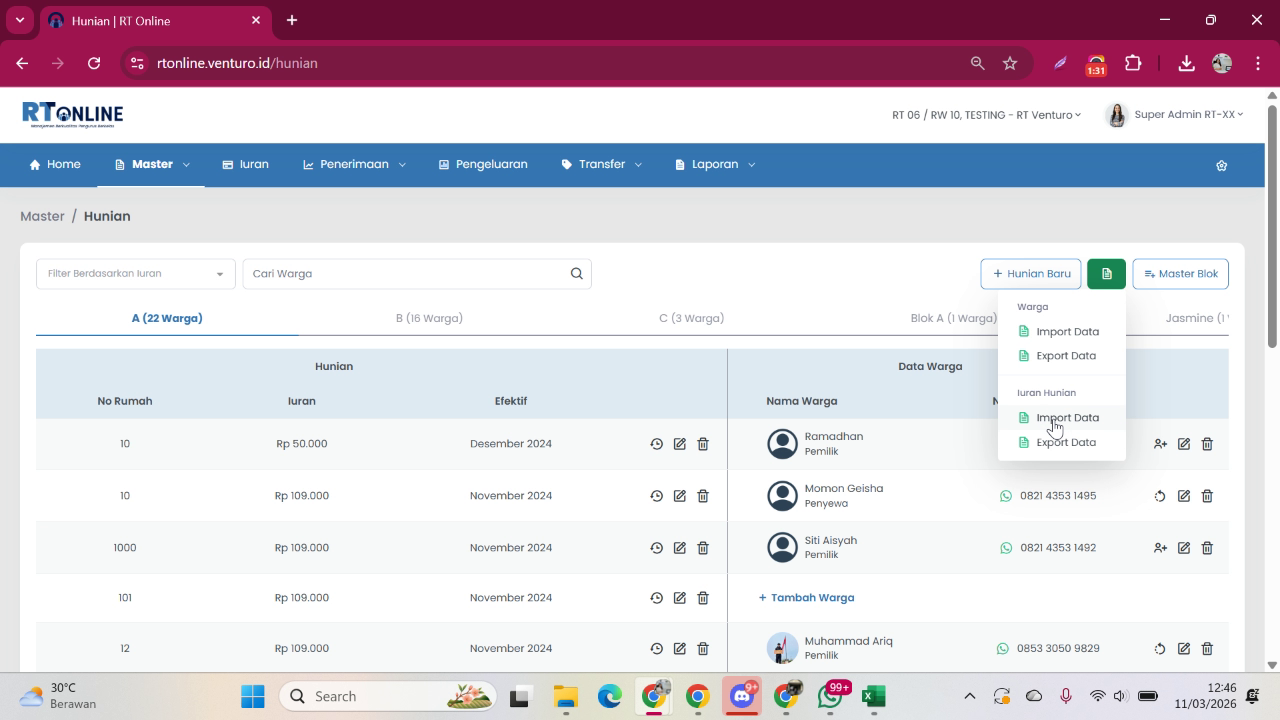Click Master breadcrumb link
Image resolution: width=1280 pixels, height=720 pixels.
42,216
